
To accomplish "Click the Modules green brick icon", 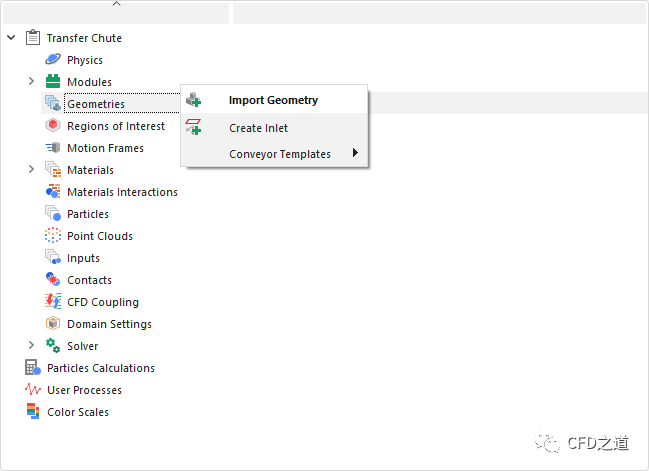I will (53, 82).
